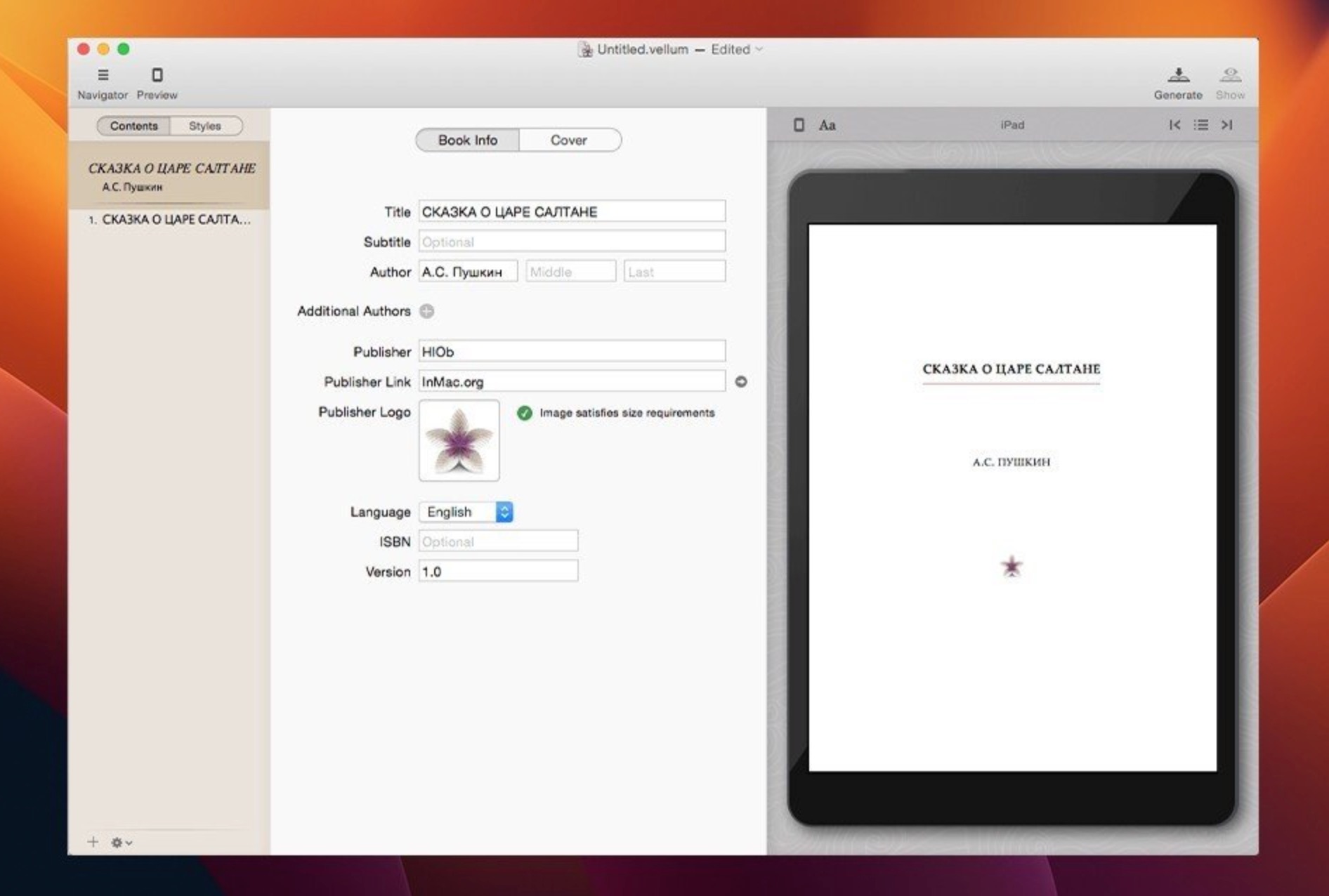1329x896 pixels.
Task: Toggle the Preview pane
Action: tap(157, 79)
